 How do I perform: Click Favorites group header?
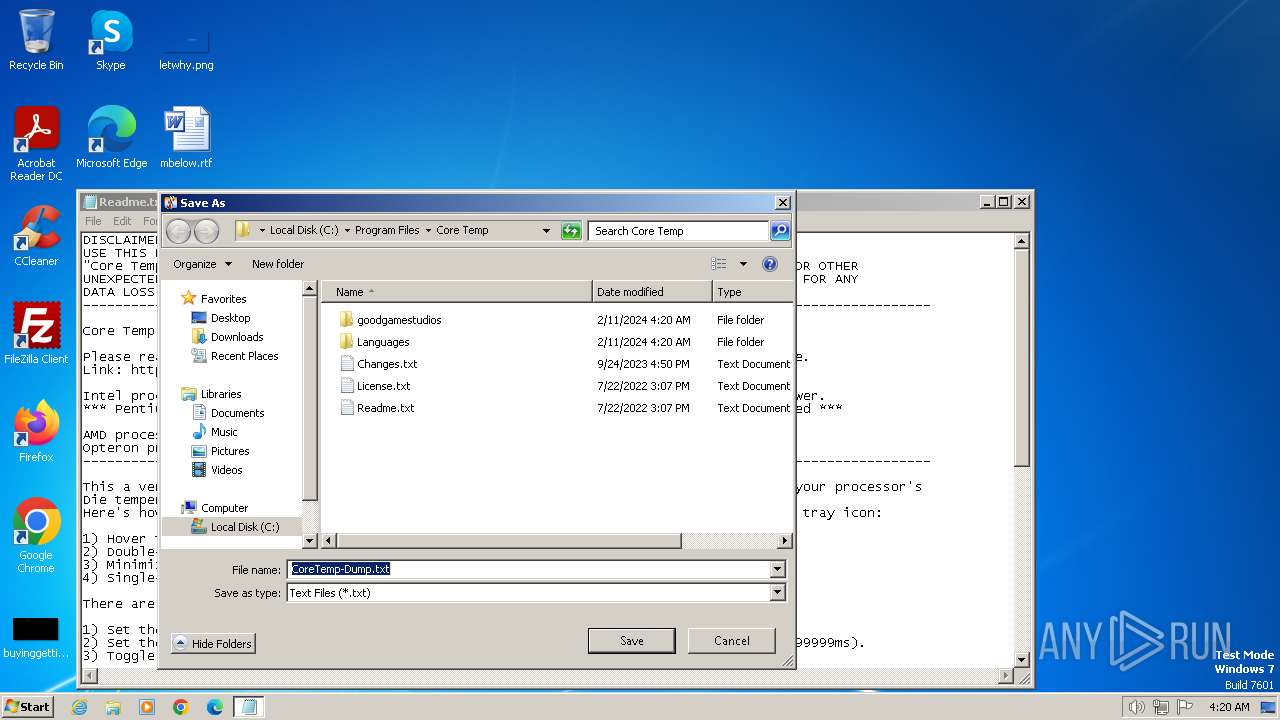coord(223,299)
